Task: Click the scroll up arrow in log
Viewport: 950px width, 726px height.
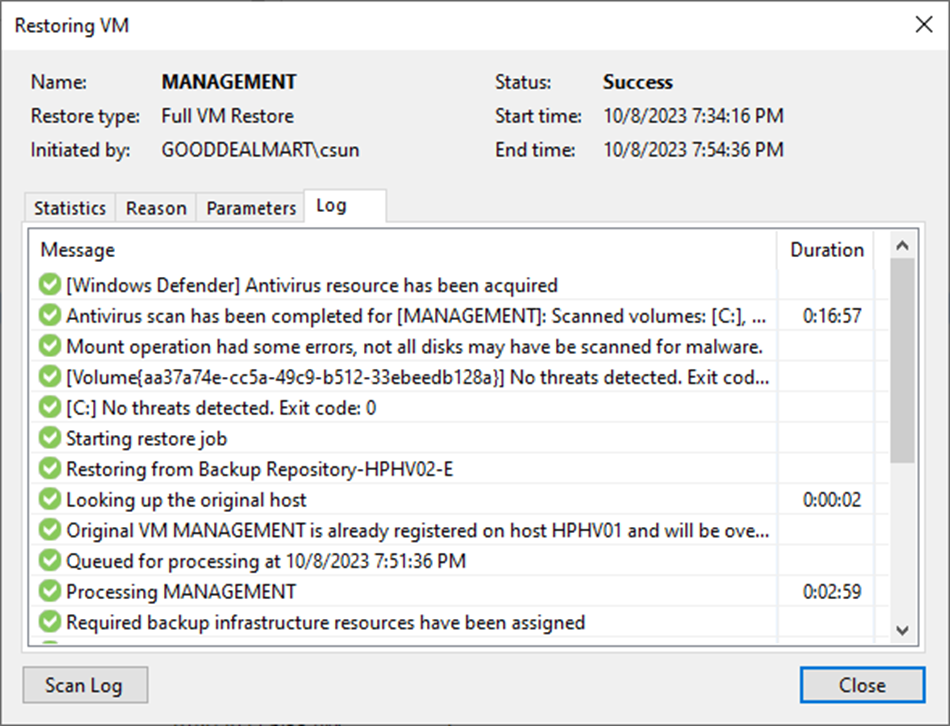Action: pyautogui.click(x=902, y=246)
